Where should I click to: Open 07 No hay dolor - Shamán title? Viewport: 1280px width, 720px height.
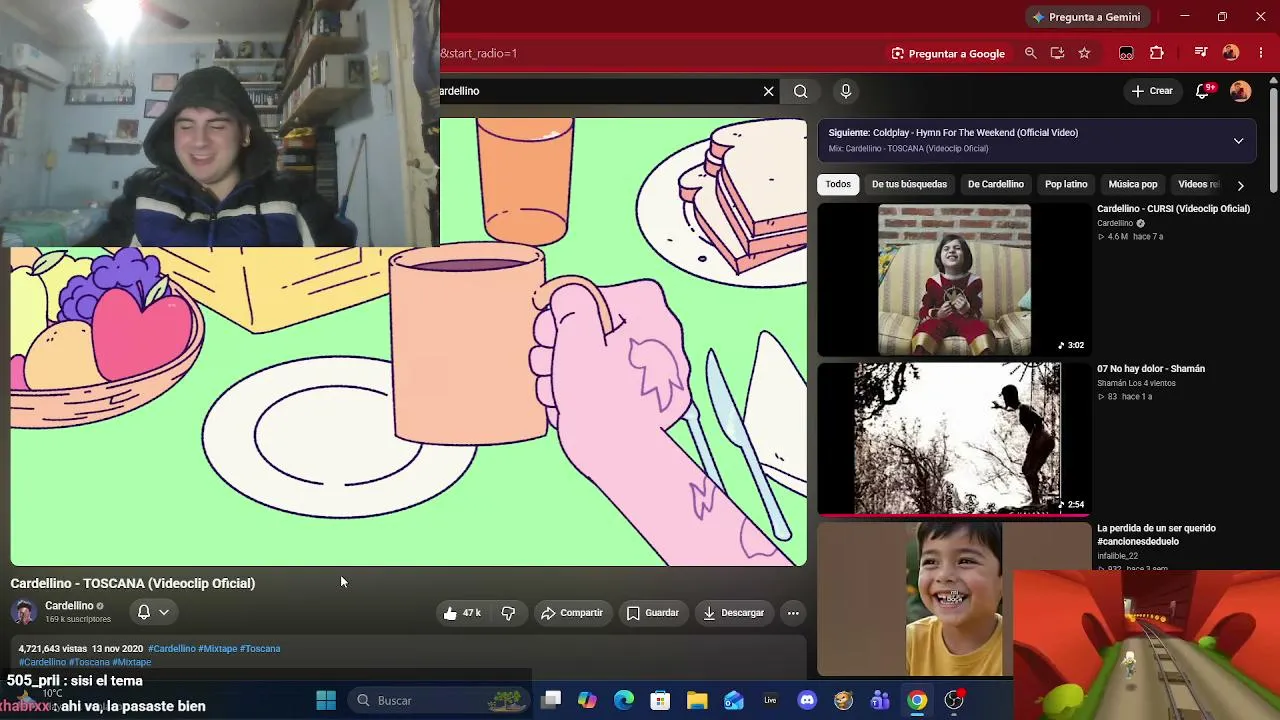[x=1151, y=369]
